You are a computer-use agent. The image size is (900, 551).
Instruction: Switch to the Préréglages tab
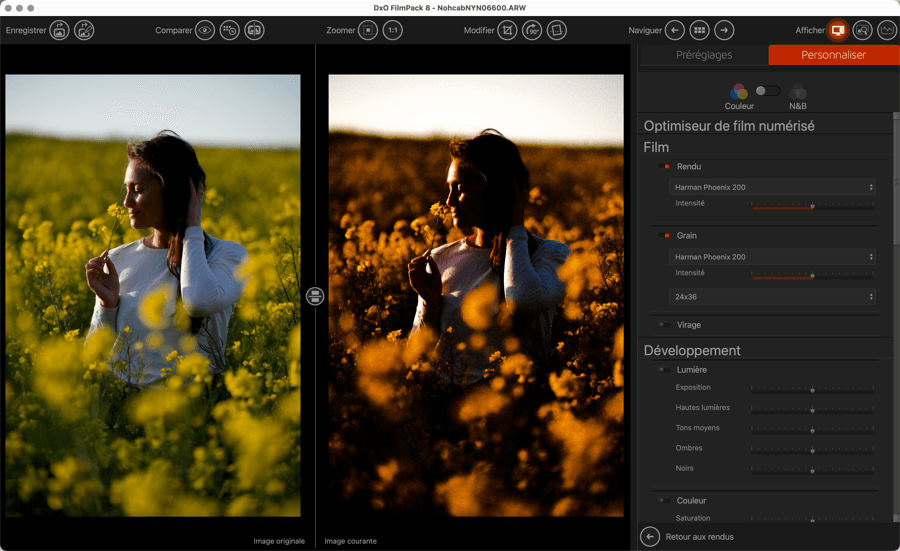click(703, 55)
